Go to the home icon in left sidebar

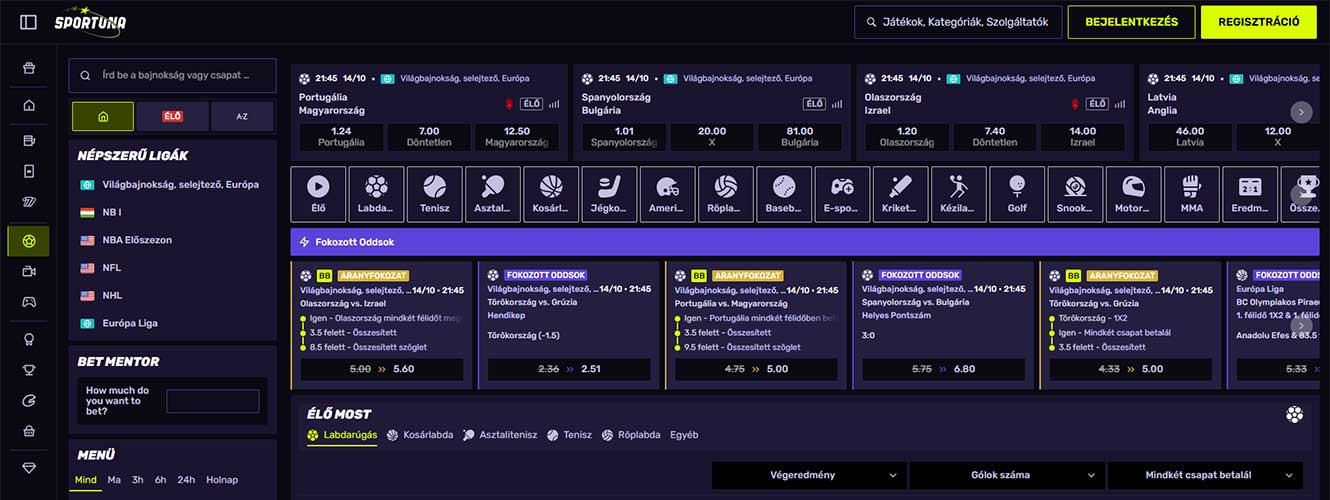point(28,105)
